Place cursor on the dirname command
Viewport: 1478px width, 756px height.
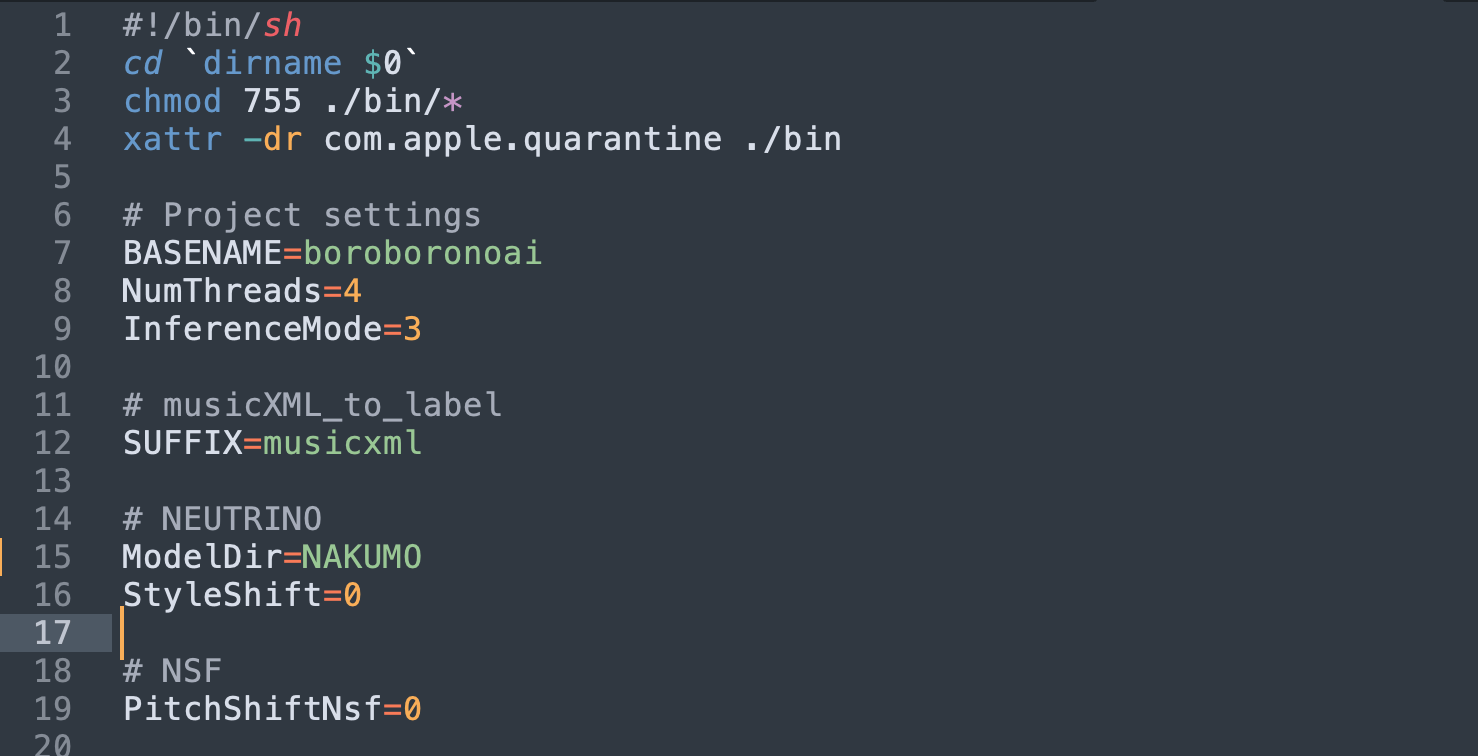(272, 63)
